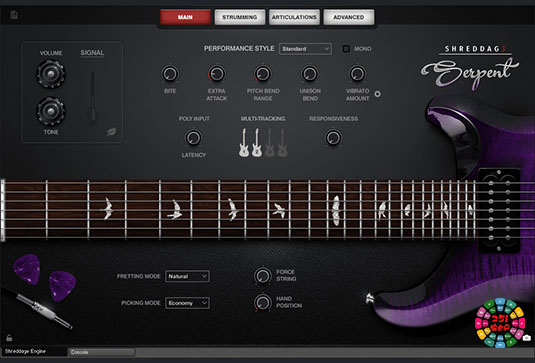Click the upper purple guitar pick
The image size is (535, 363).
point(27,269)
